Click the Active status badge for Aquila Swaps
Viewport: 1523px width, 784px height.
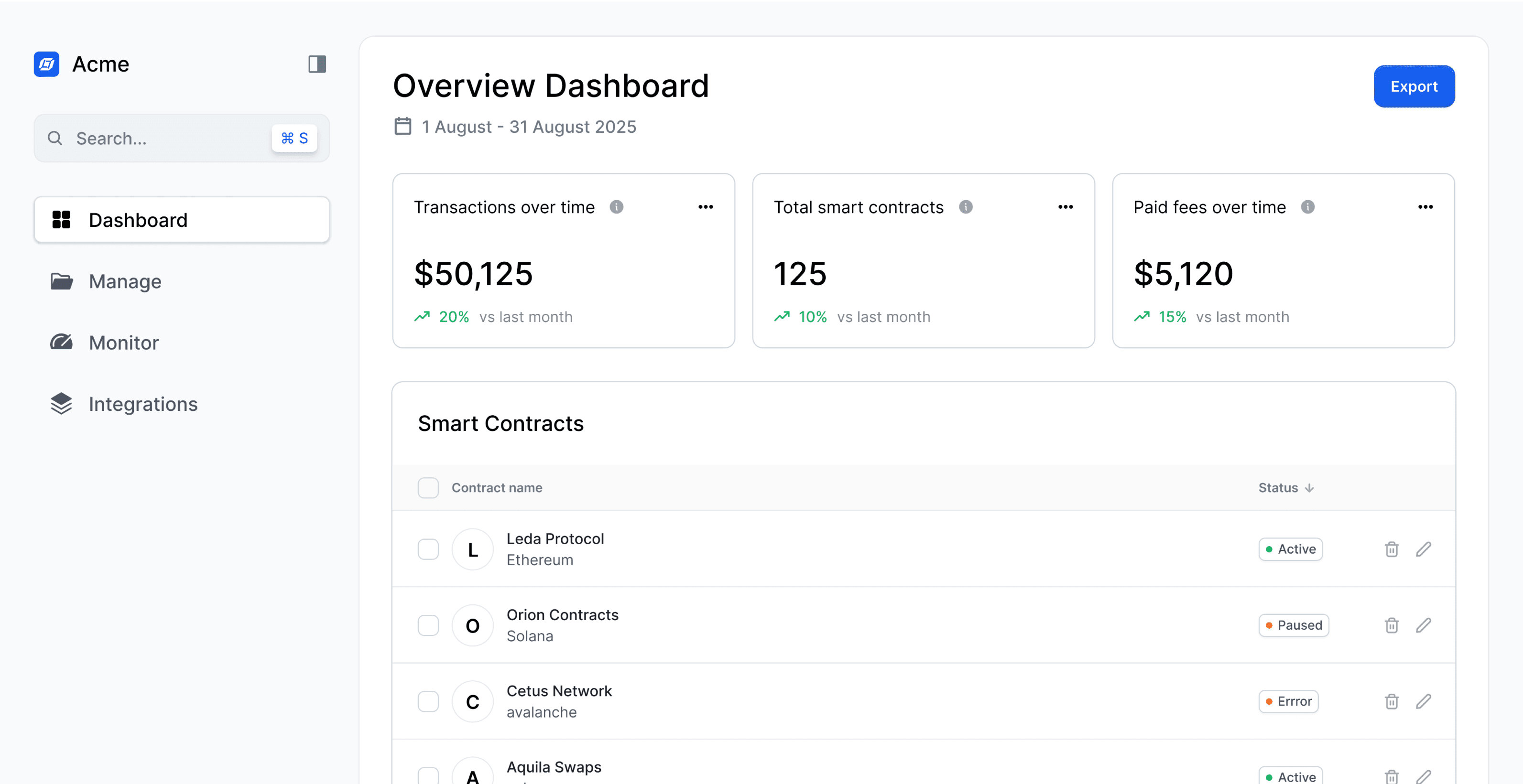pos(1290,775)
